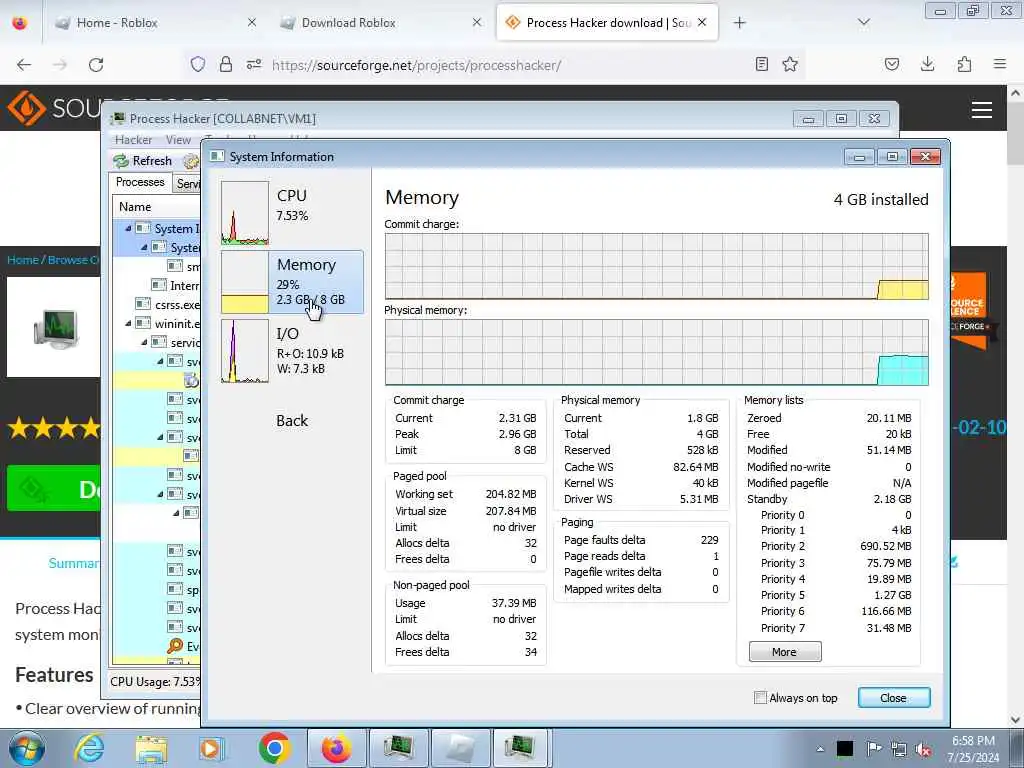The image size is (1024, 768).
Task: Open the SourceForge hamburger menu
Action: pyautogui.click(x=982, y=110)
